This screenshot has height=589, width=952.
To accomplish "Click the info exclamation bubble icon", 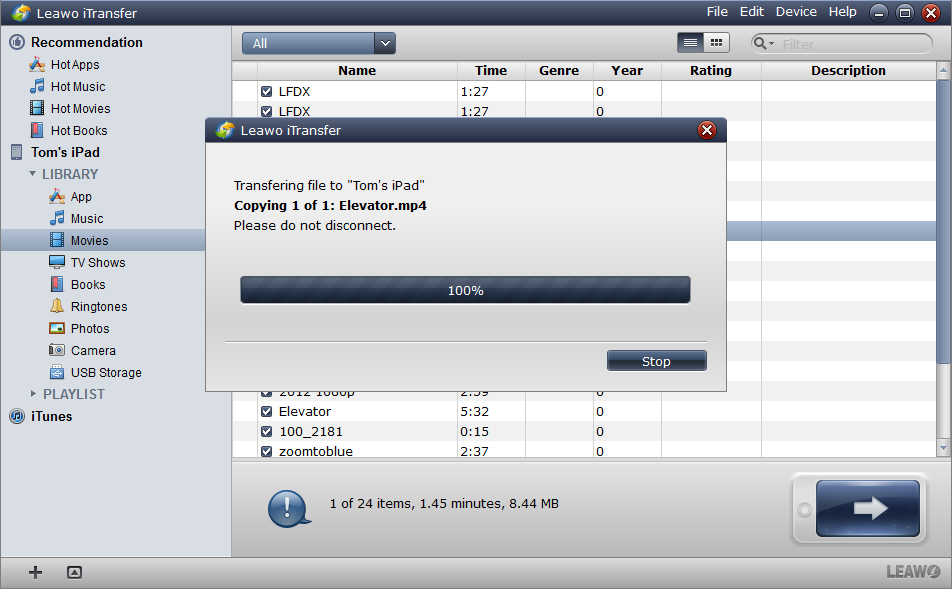I will click(289, 508).
